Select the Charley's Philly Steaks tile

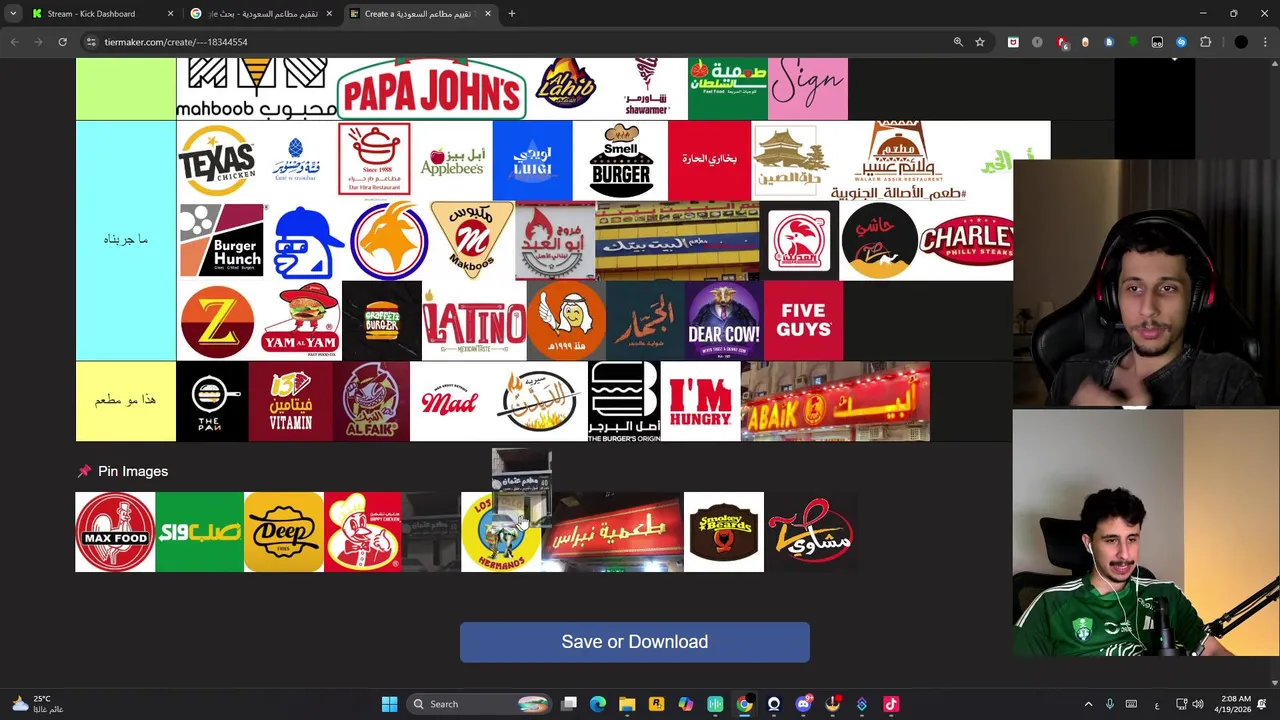tap(965, 240)
